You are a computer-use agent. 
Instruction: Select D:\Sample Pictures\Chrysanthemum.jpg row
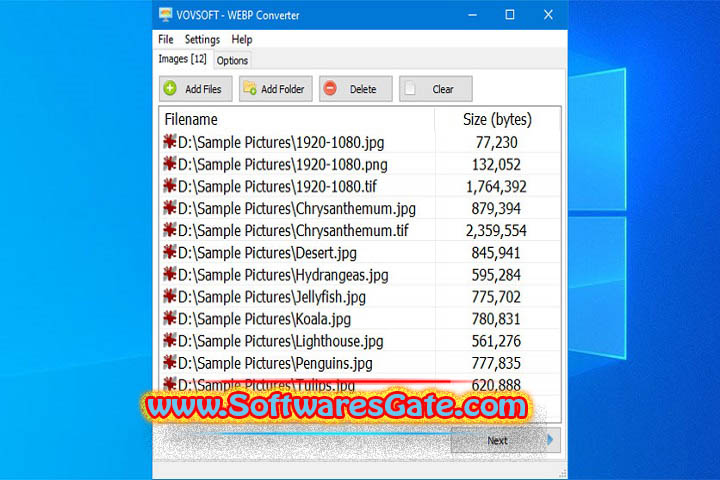[x=360, y=209]
